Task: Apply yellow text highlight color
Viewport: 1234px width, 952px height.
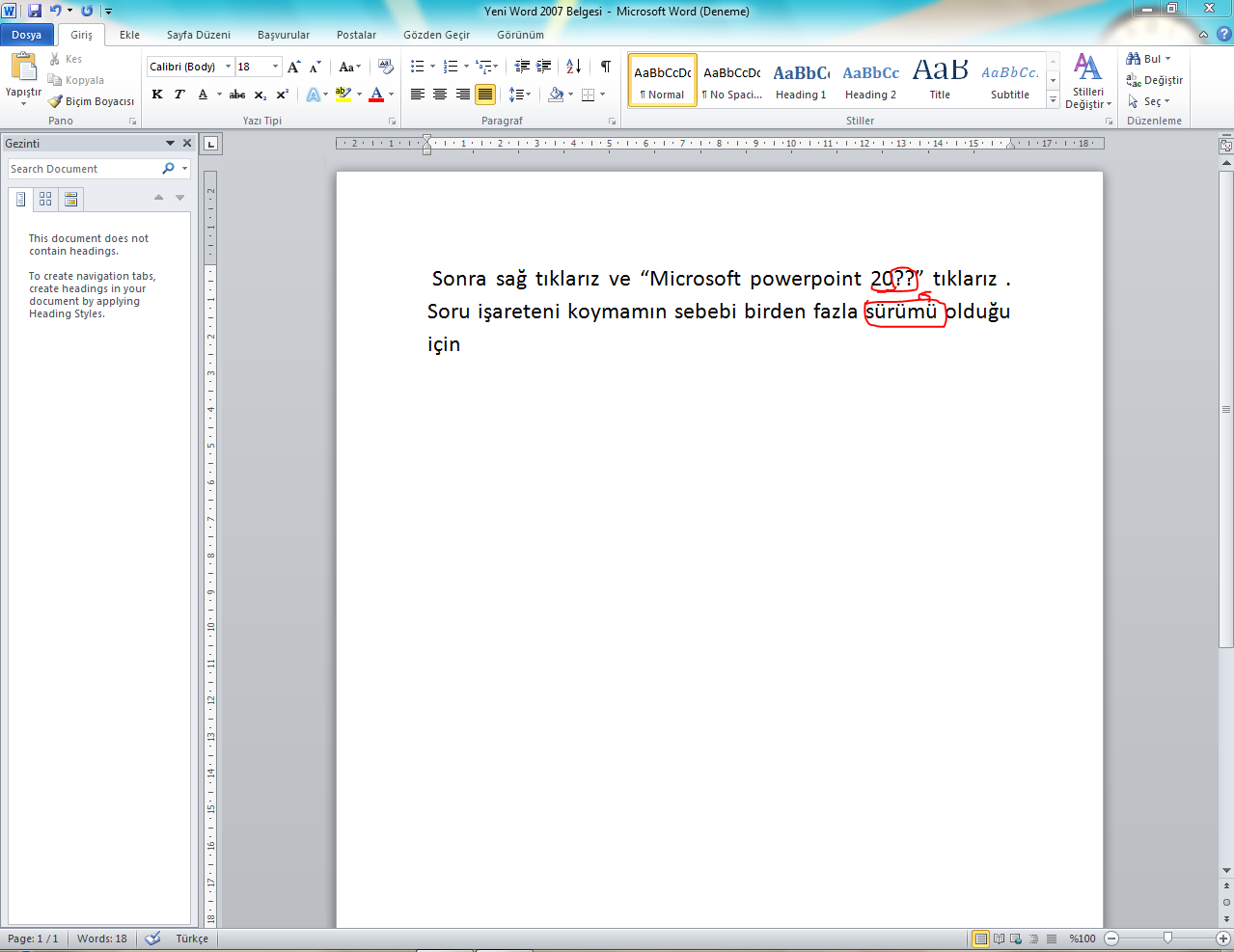Action: click(x=343, y=95)
